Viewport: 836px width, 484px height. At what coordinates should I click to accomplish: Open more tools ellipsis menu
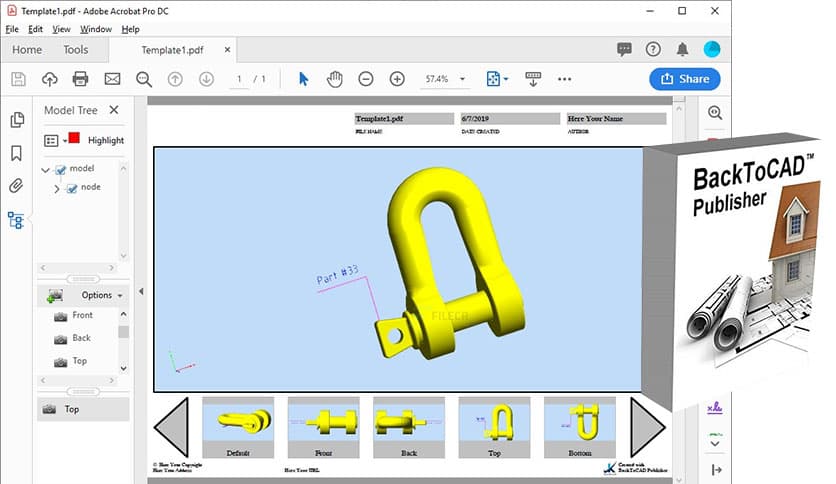pos(565,79)
